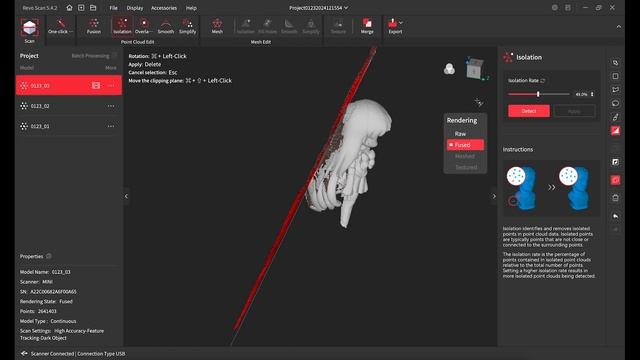Click the undo arrow in right sidebar

(x=616, y=216)
